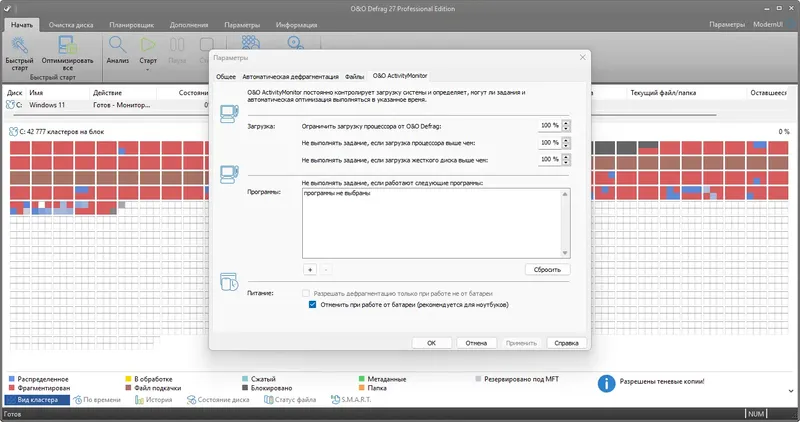Viewport: 800px width, 422px height.
Task: Click the Пауза icon in the ribbon
Action: 177,45
